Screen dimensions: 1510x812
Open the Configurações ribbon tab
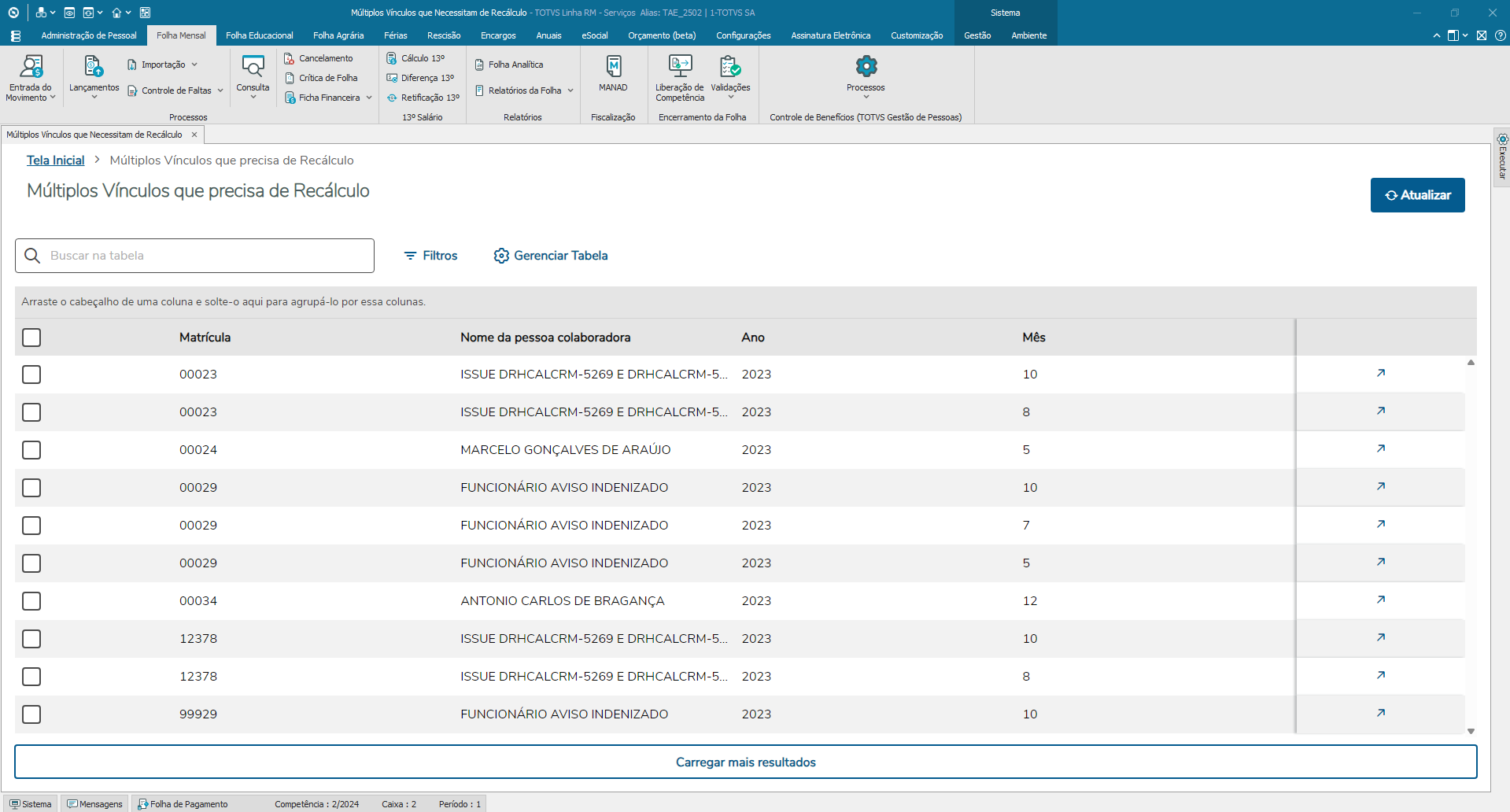click(744, 35)
